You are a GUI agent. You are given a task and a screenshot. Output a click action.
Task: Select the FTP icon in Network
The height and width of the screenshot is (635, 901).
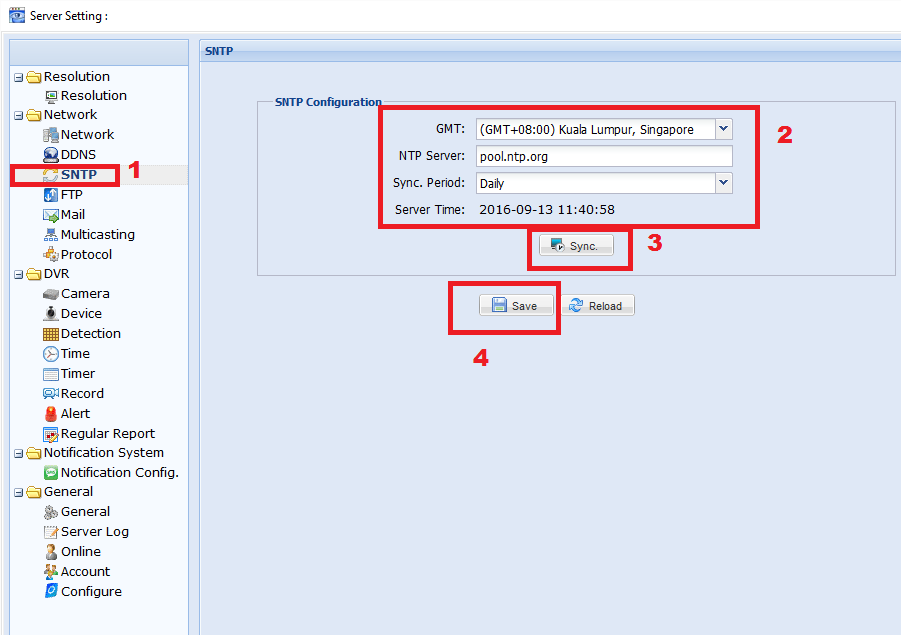point(51,195)
